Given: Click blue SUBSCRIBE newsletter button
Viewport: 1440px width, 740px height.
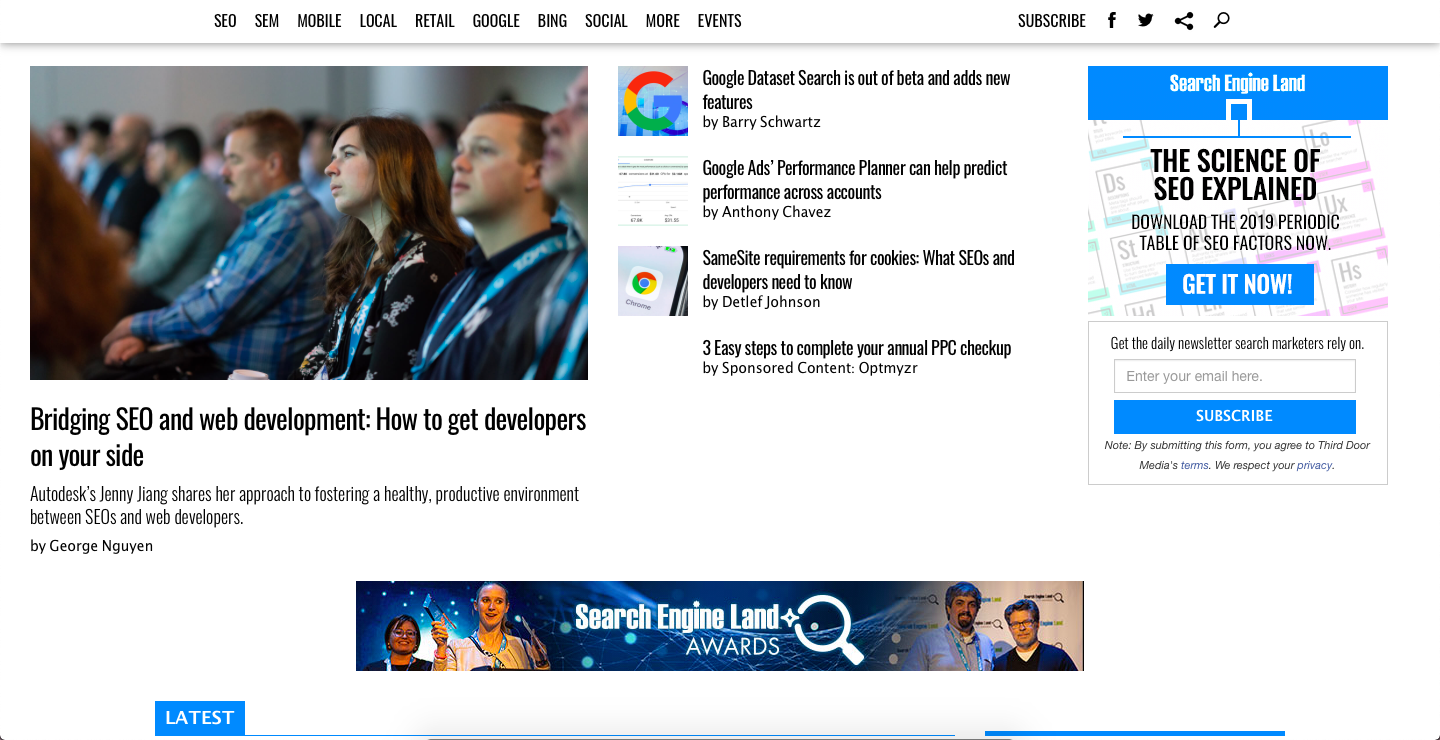Looking at the screenshot, I should [x=1235, y=416].
